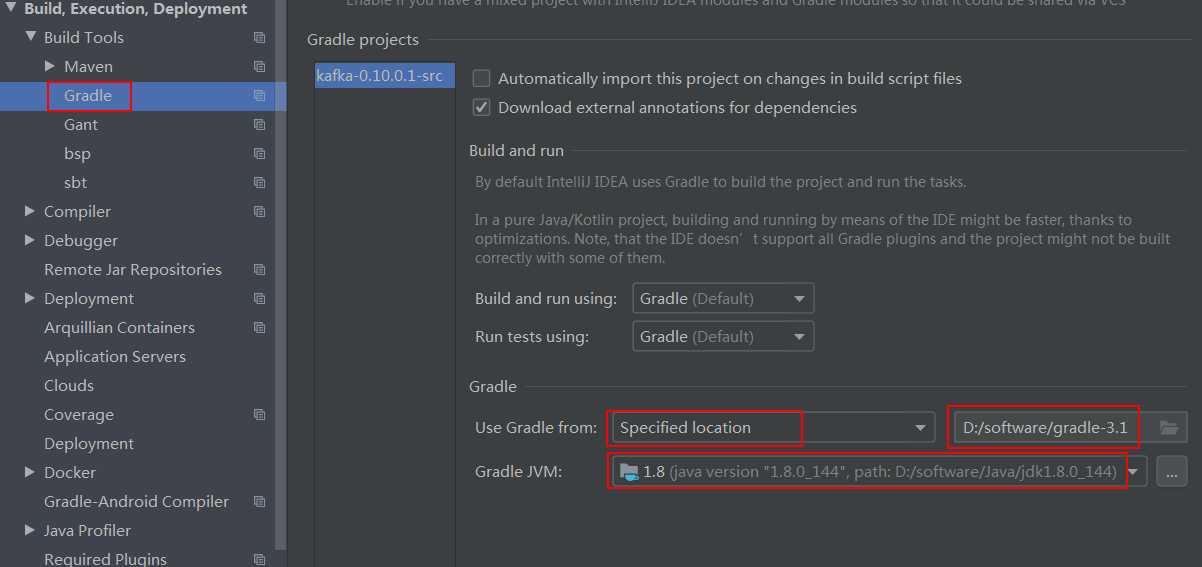Viewport: 1202px width, 567px height.
Task: Click project-level icon beside Gant
Action: pos(259,125)
